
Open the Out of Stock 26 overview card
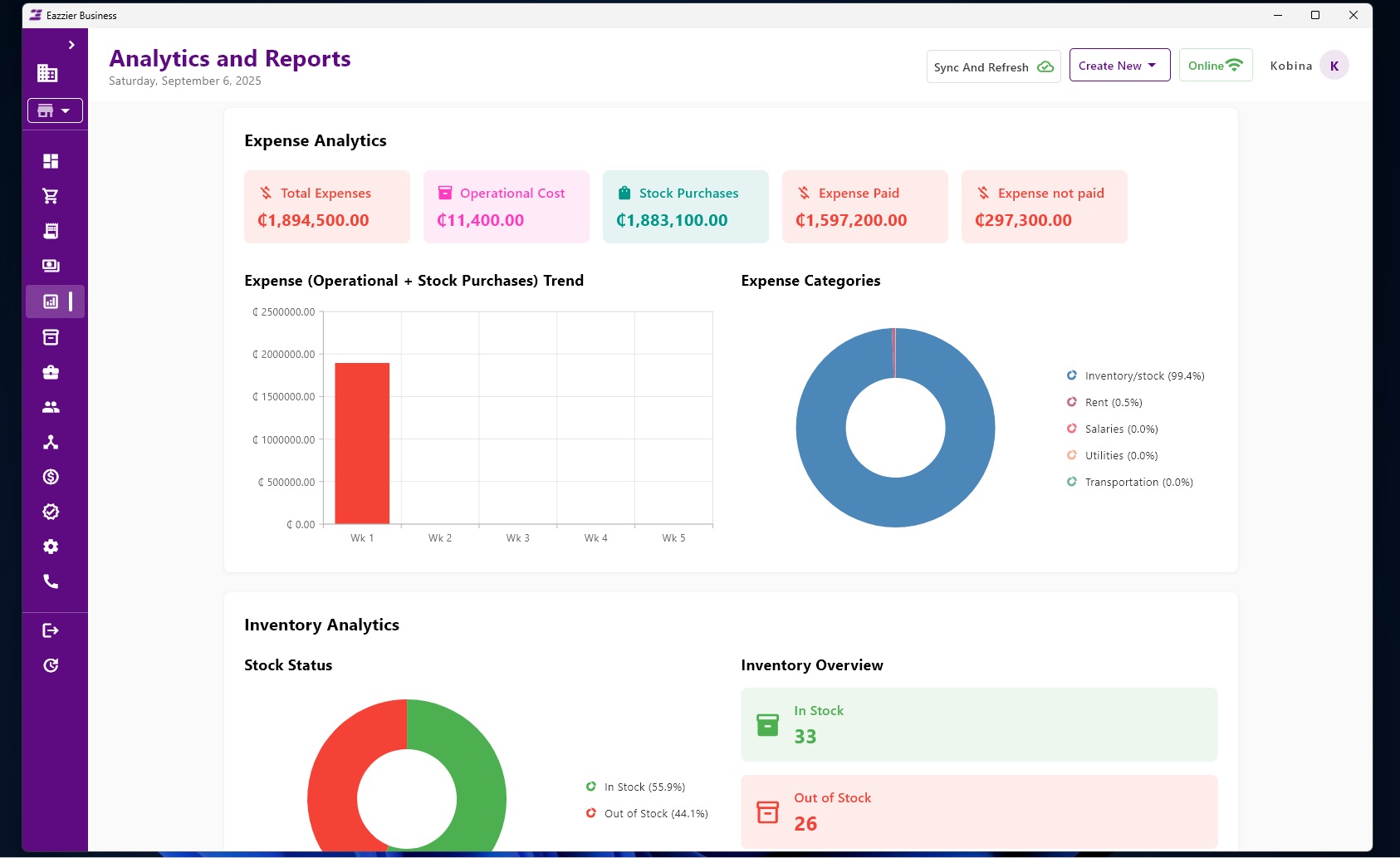tap(979, 811)
